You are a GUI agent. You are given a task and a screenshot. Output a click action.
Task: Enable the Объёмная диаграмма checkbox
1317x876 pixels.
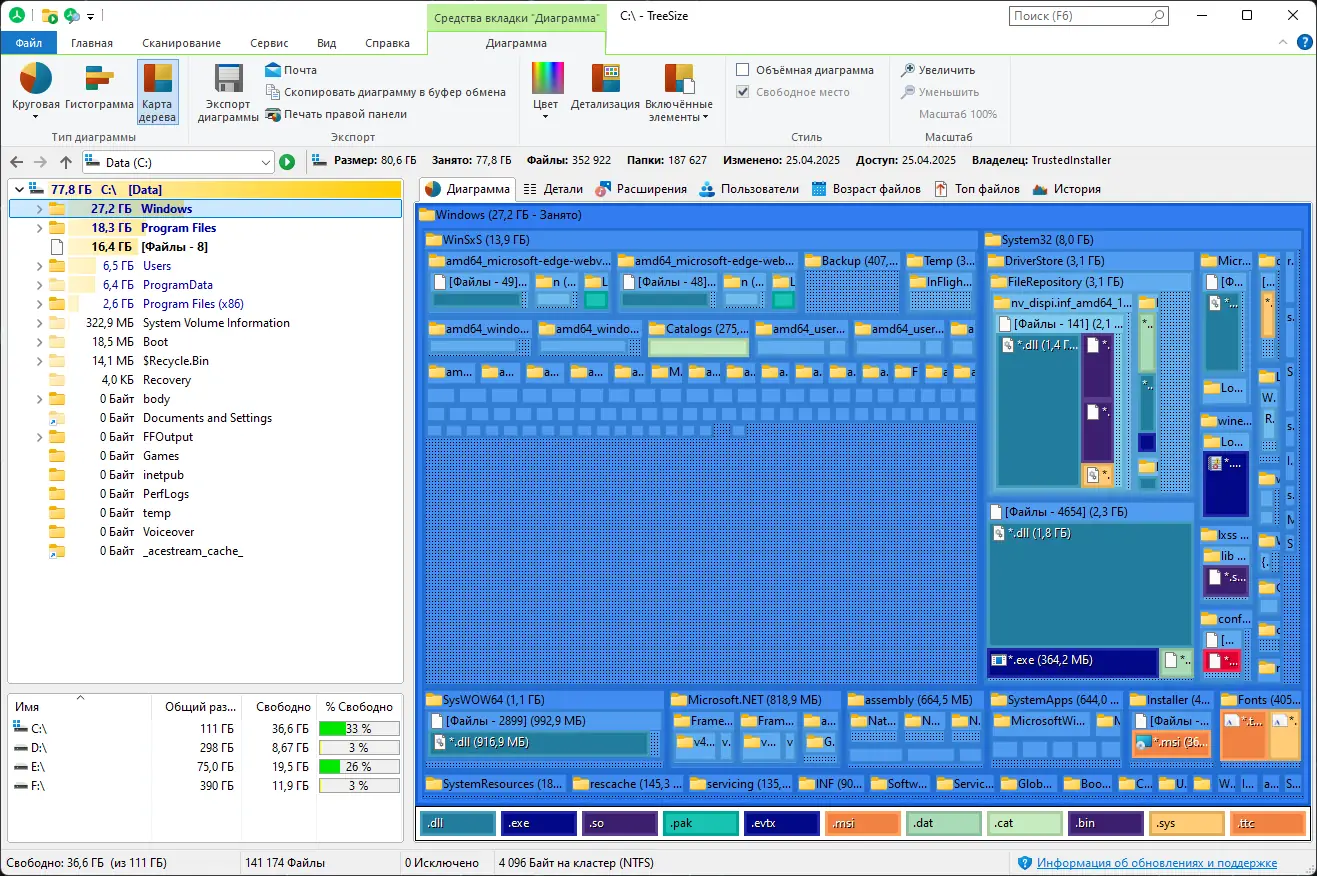(743, 70)
